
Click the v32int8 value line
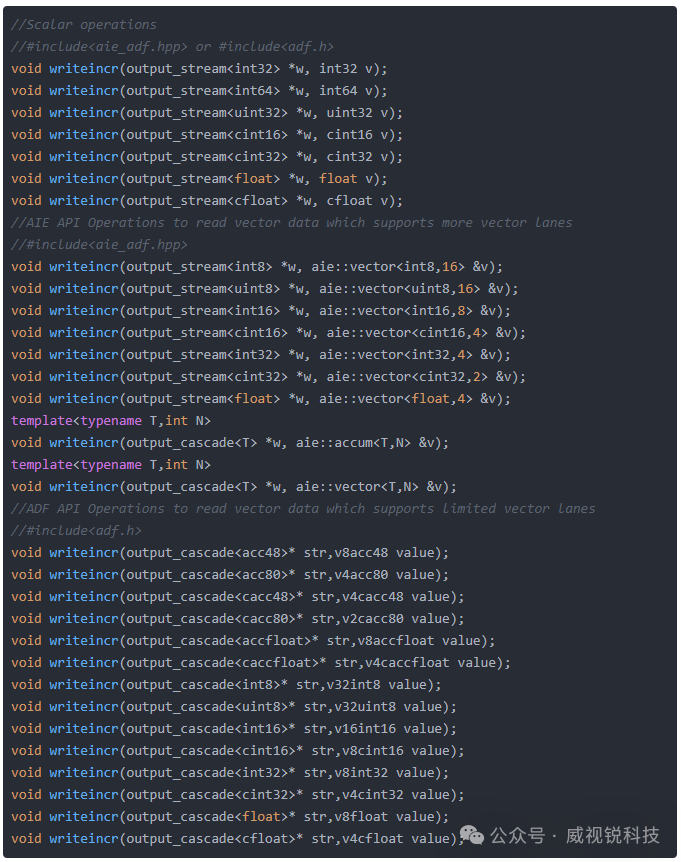pos(226,684)
